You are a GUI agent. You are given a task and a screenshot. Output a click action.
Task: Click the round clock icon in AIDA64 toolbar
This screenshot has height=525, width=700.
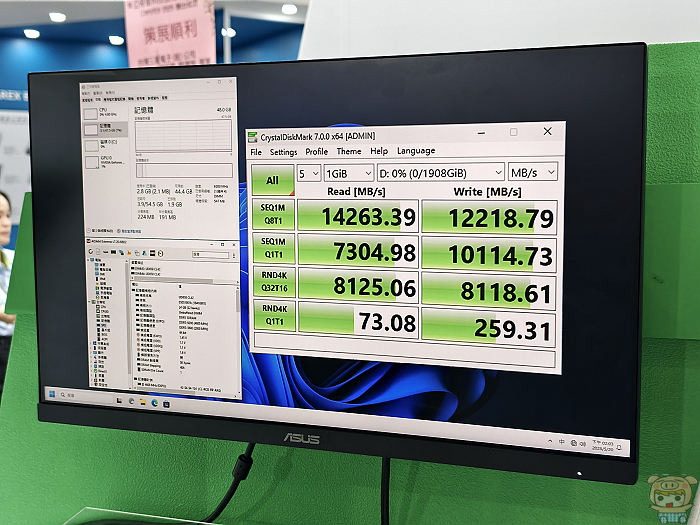pos(160,254)
